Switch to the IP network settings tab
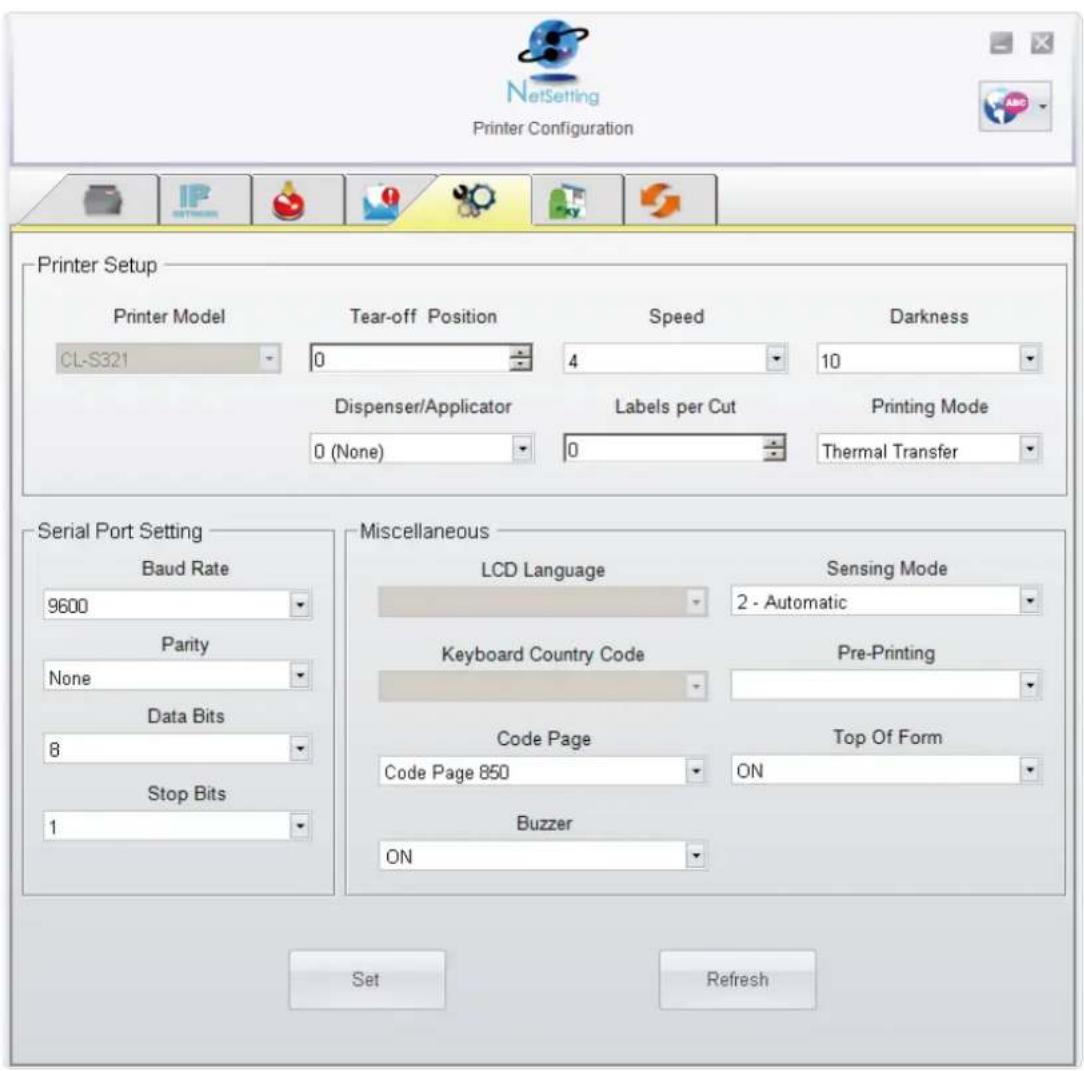The height and width of the screenshot is (1071, 1084). click(x=195, y=201)
